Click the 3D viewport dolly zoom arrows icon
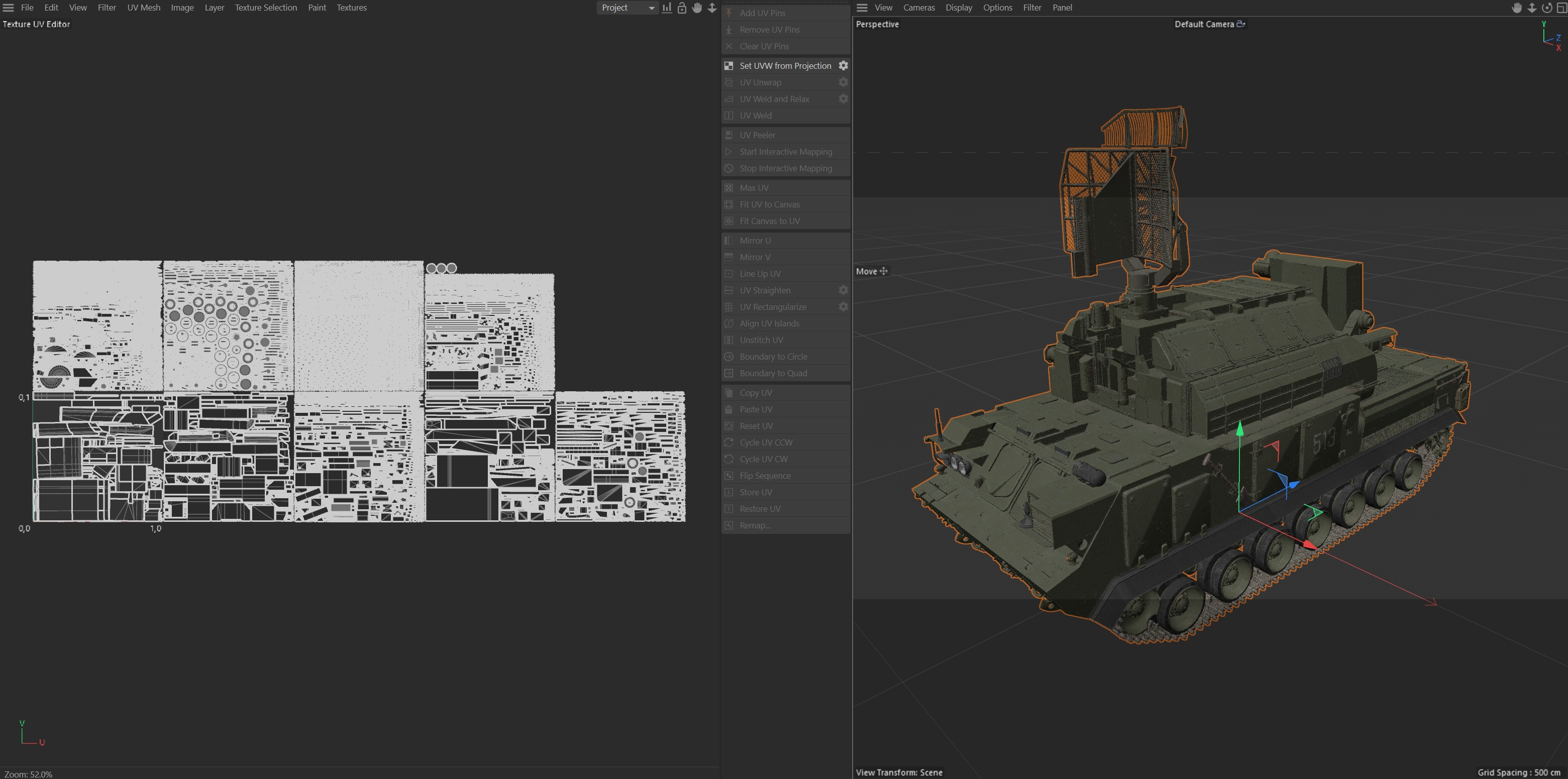 (x=1531, y=8)
